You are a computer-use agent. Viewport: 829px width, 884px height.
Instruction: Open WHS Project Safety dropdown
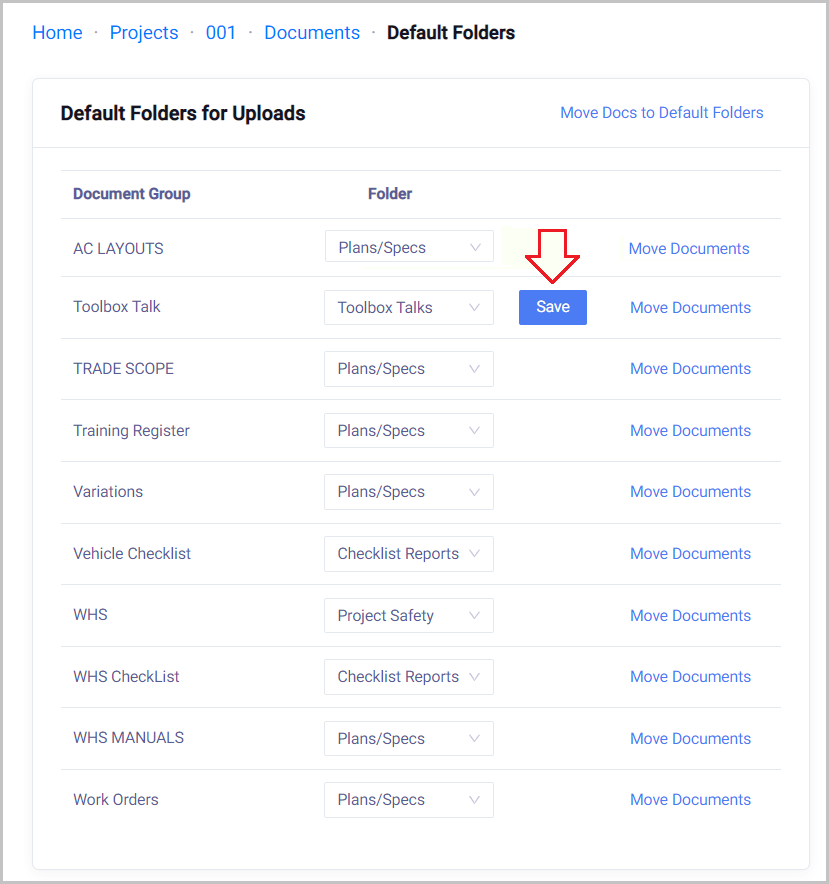tap(409, 616)
